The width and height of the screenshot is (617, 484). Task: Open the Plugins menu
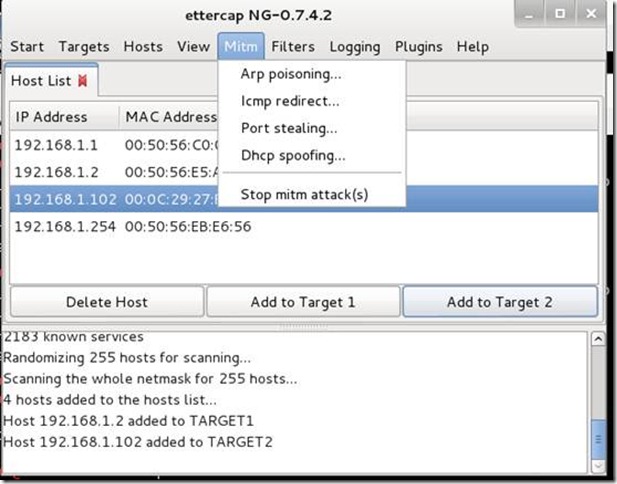pos(418,46)
